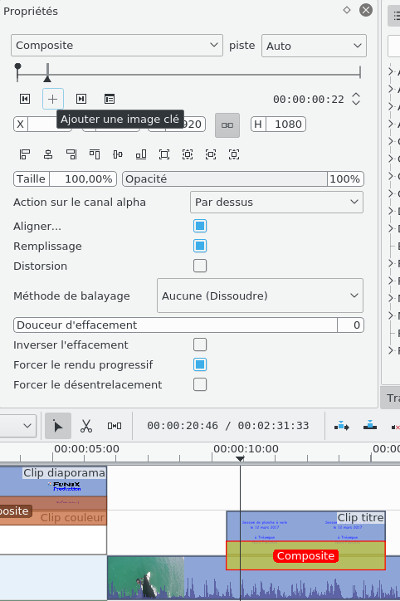Activate the arrow selection tool
Screen dimensions: 400x601
58,425
